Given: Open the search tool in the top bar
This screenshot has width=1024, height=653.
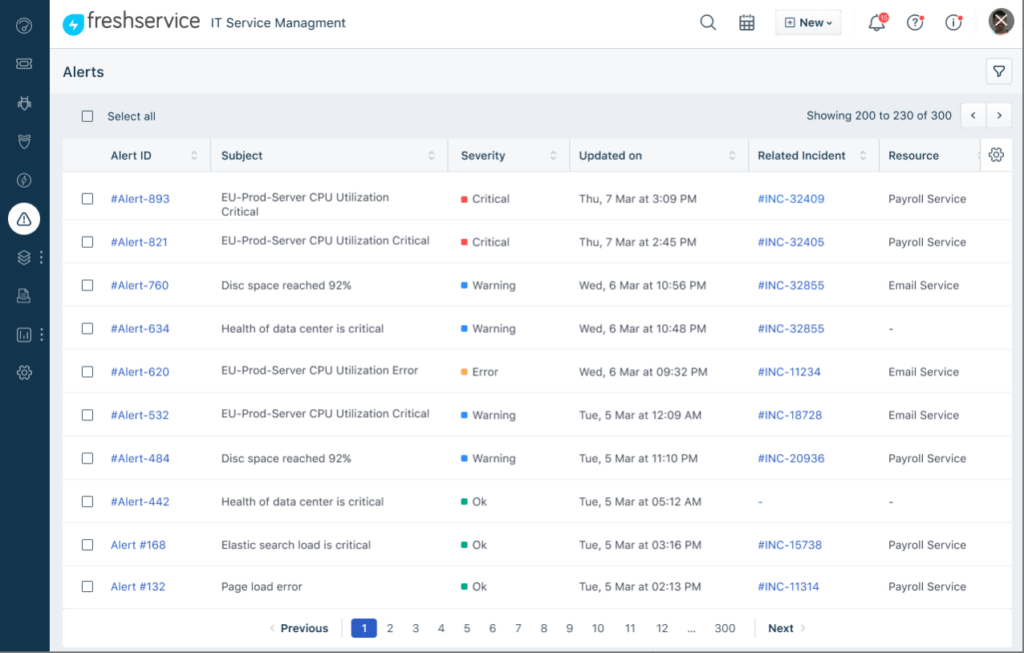Looking at the screenshot, I should click(707, 21).
